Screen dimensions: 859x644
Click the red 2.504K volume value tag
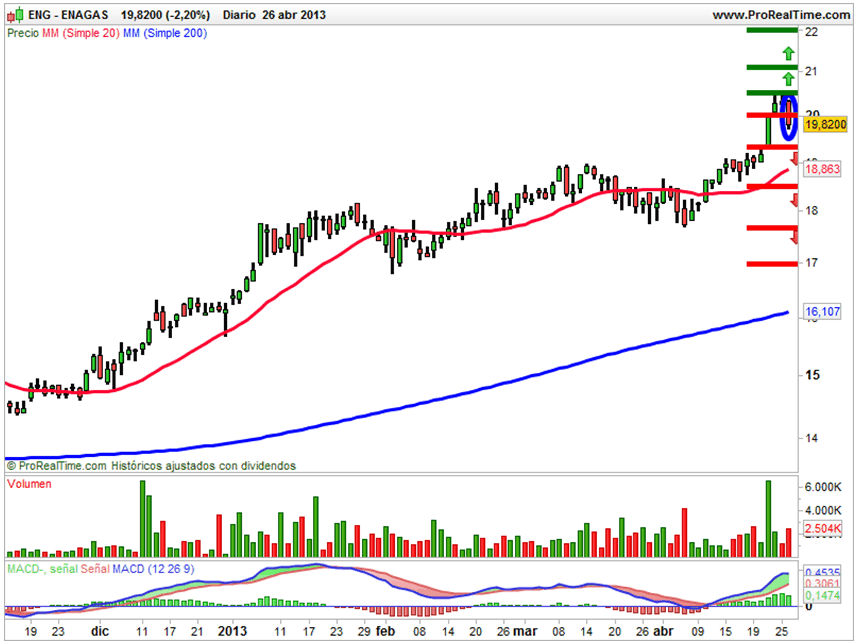(823, 528)
